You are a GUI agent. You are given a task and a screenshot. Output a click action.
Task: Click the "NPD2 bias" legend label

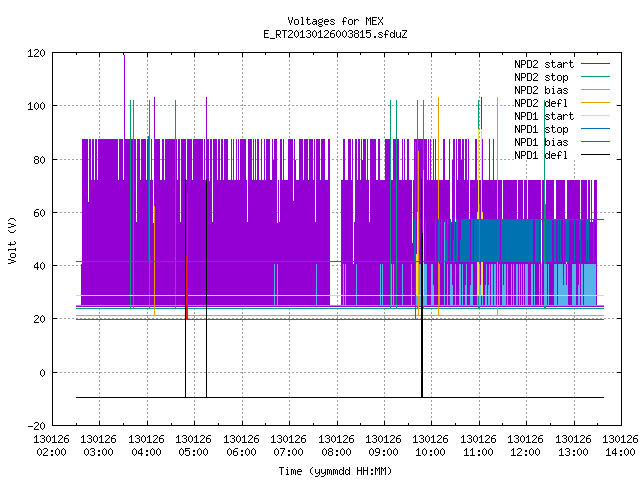541,90
